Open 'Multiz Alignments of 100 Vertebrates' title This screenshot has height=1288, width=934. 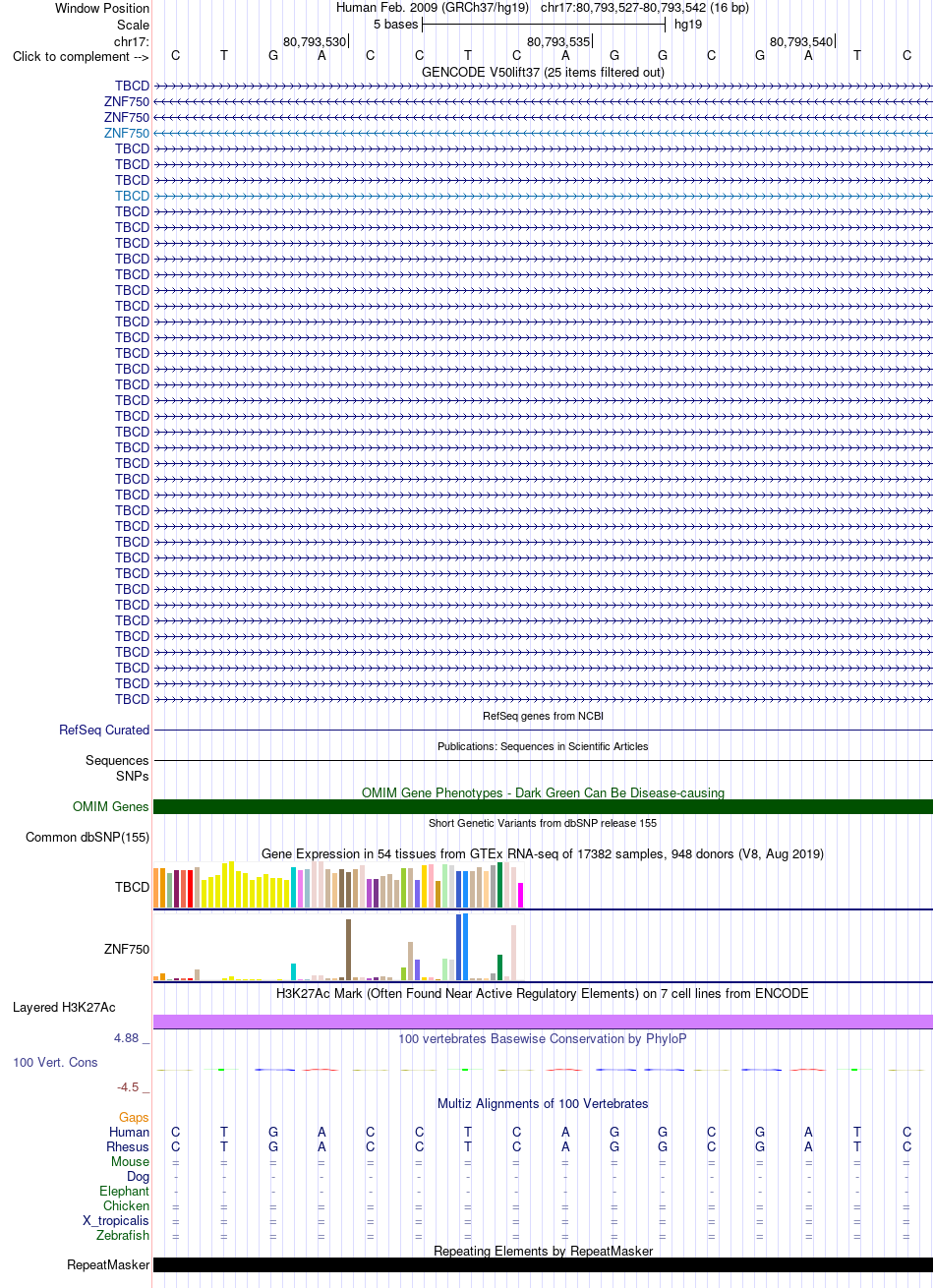point(543,1104)
